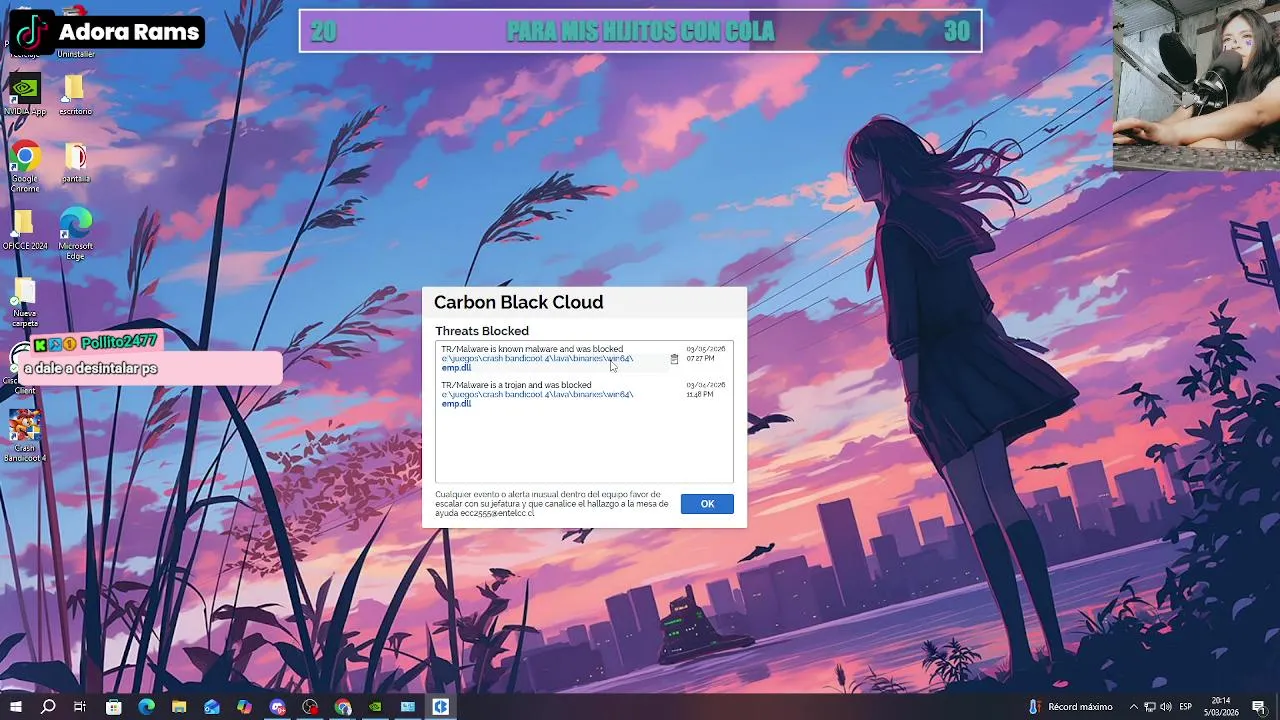Open Task View from the taskbar
This screenshot has width=1280, height=720.
click(x=80, y=707)
